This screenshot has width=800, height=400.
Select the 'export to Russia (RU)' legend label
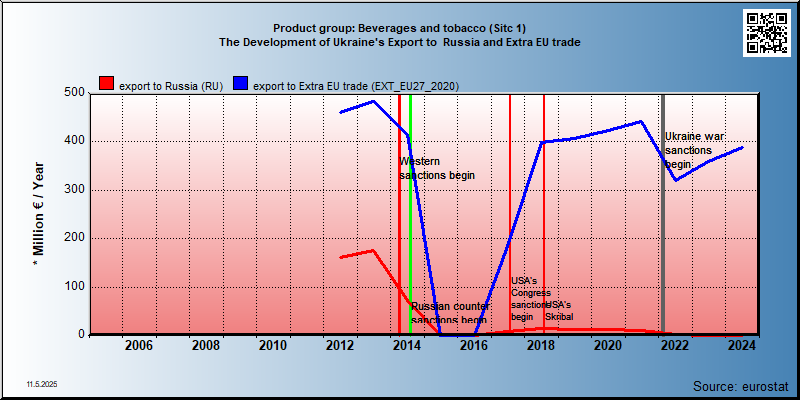click(x=171, y=87)
